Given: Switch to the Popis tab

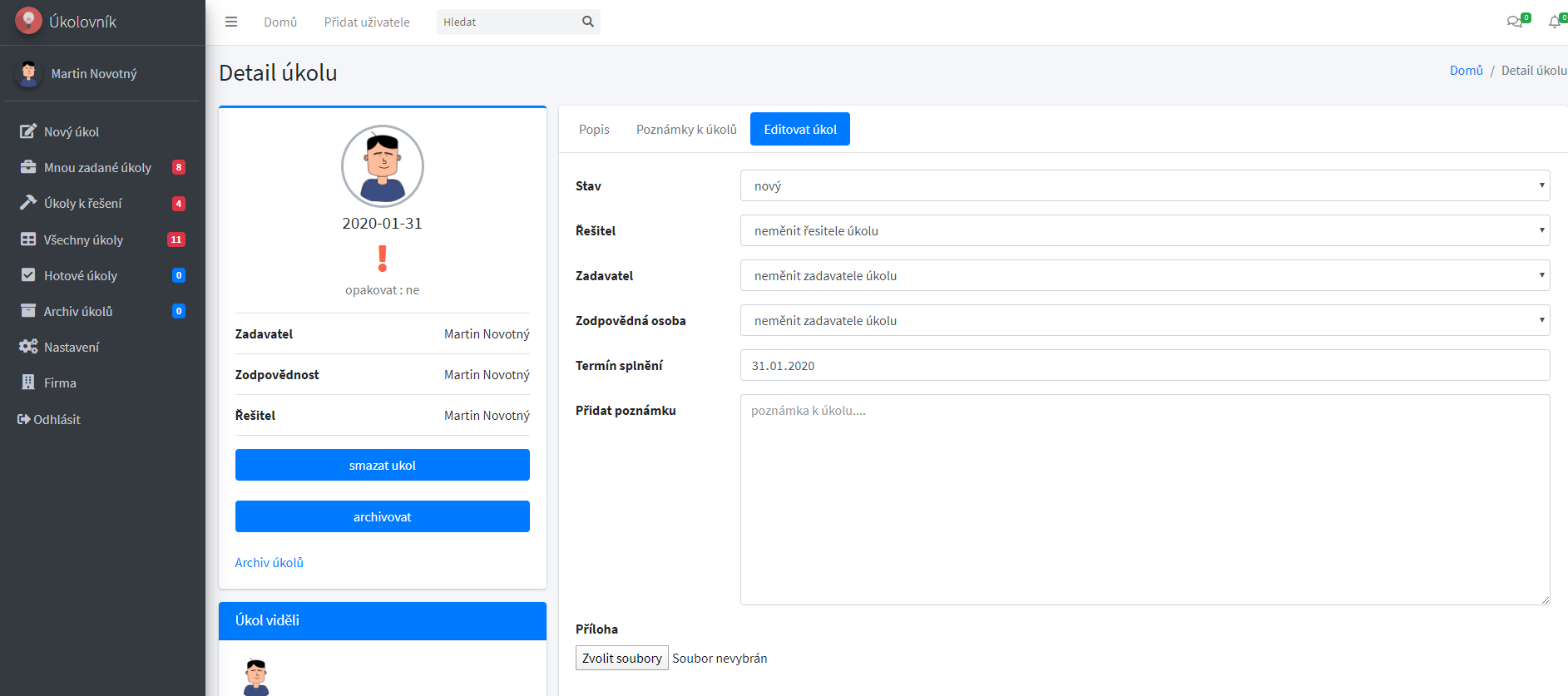Looking at the screenshot, I should [594, 129].
